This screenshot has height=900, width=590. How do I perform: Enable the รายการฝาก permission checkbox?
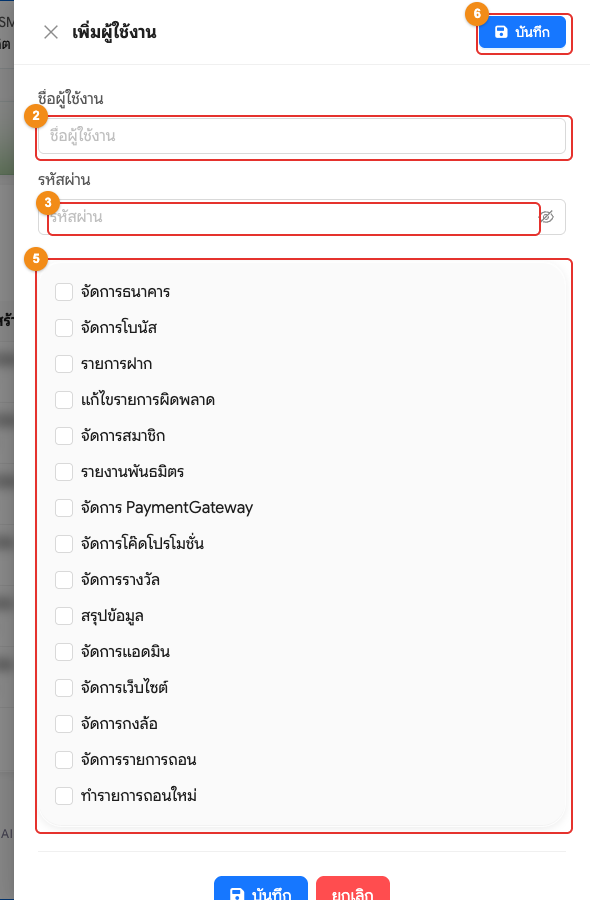click(64, 364)
